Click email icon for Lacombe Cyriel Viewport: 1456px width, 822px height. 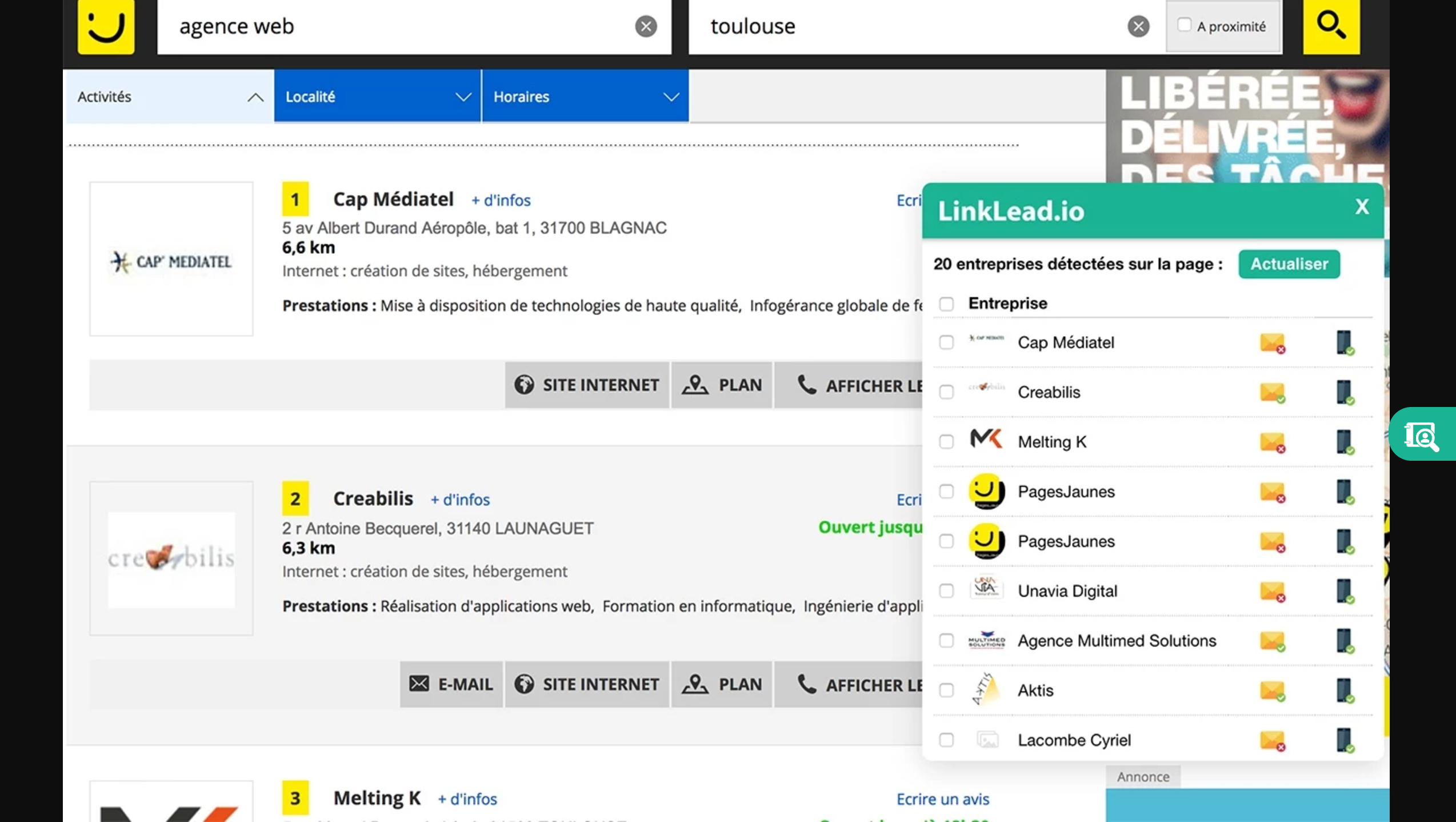click(1273, 741)
